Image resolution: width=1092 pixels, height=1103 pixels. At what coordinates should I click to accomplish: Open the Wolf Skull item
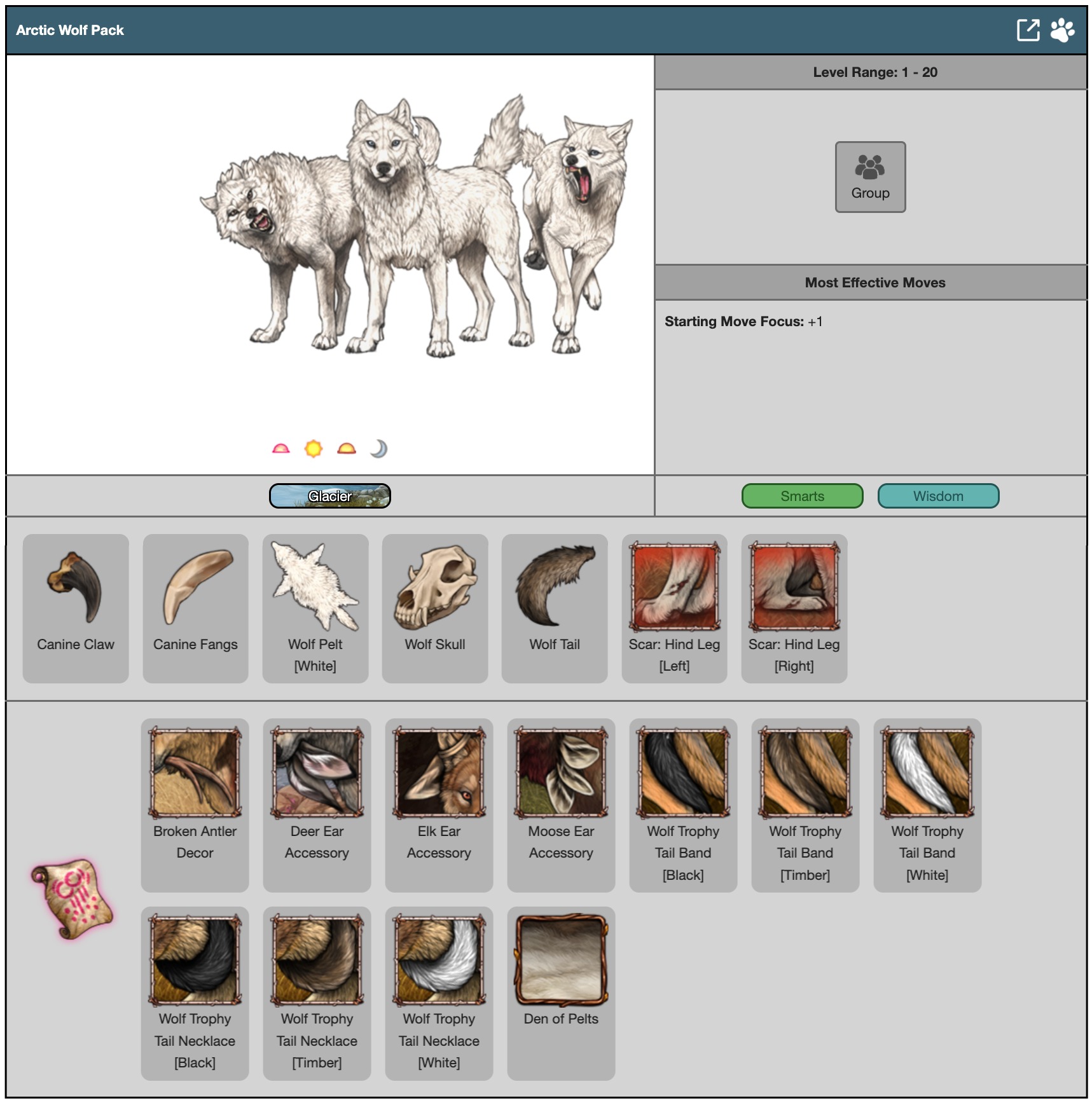point(435,608)
